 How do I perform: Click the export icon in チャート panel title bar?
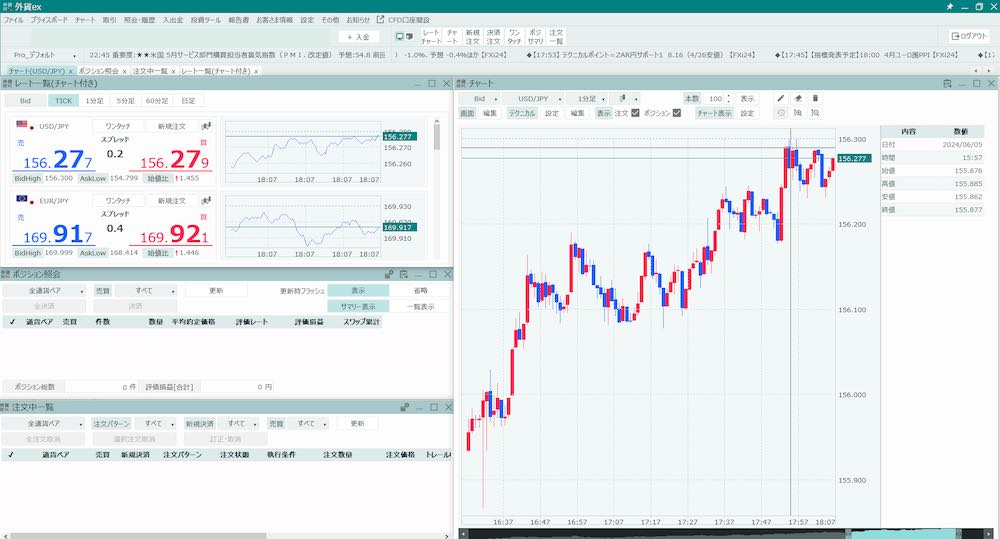(947, 84)
